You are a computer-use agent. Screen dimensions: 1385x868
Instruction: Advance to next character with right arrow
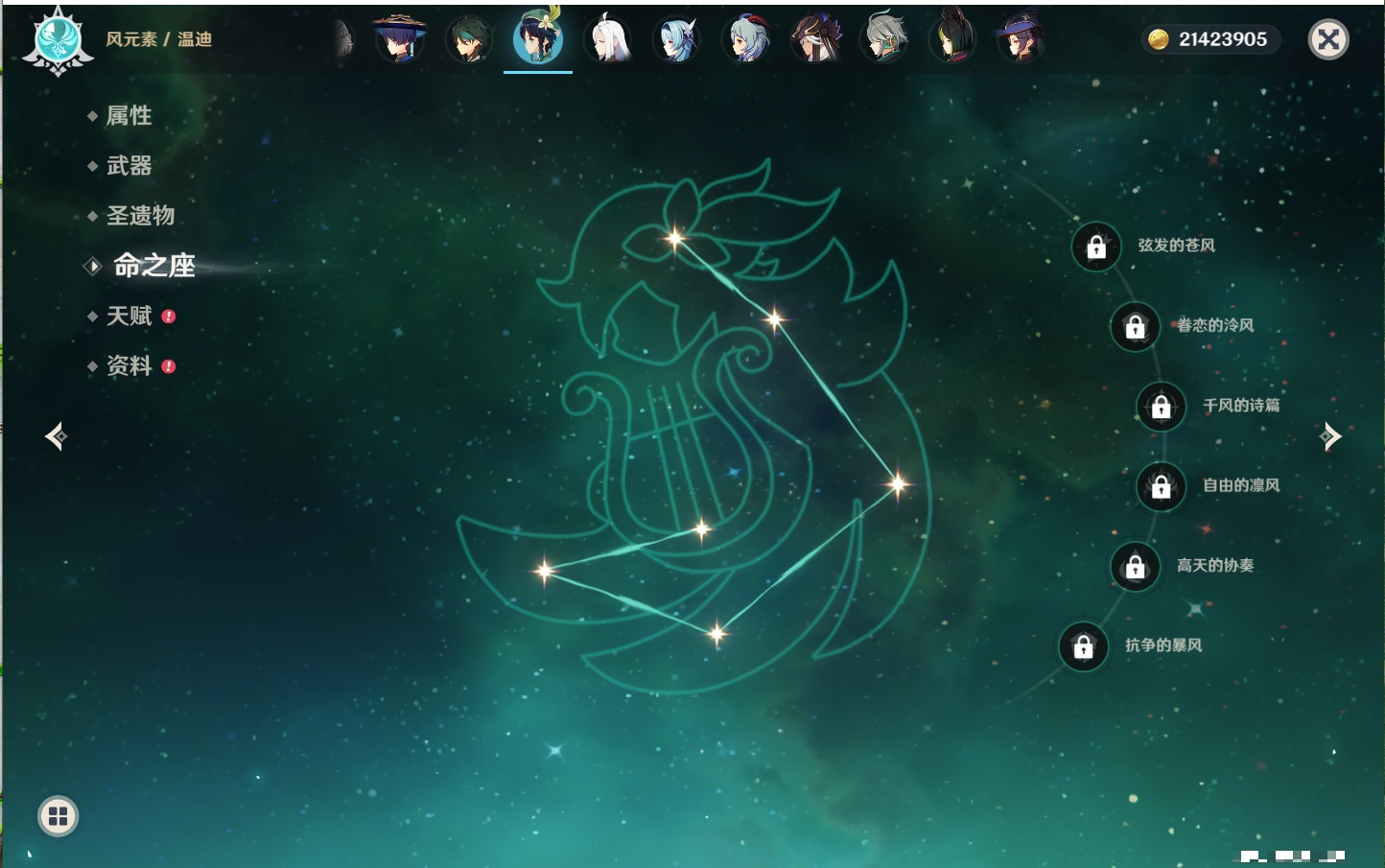point(1330,436)
